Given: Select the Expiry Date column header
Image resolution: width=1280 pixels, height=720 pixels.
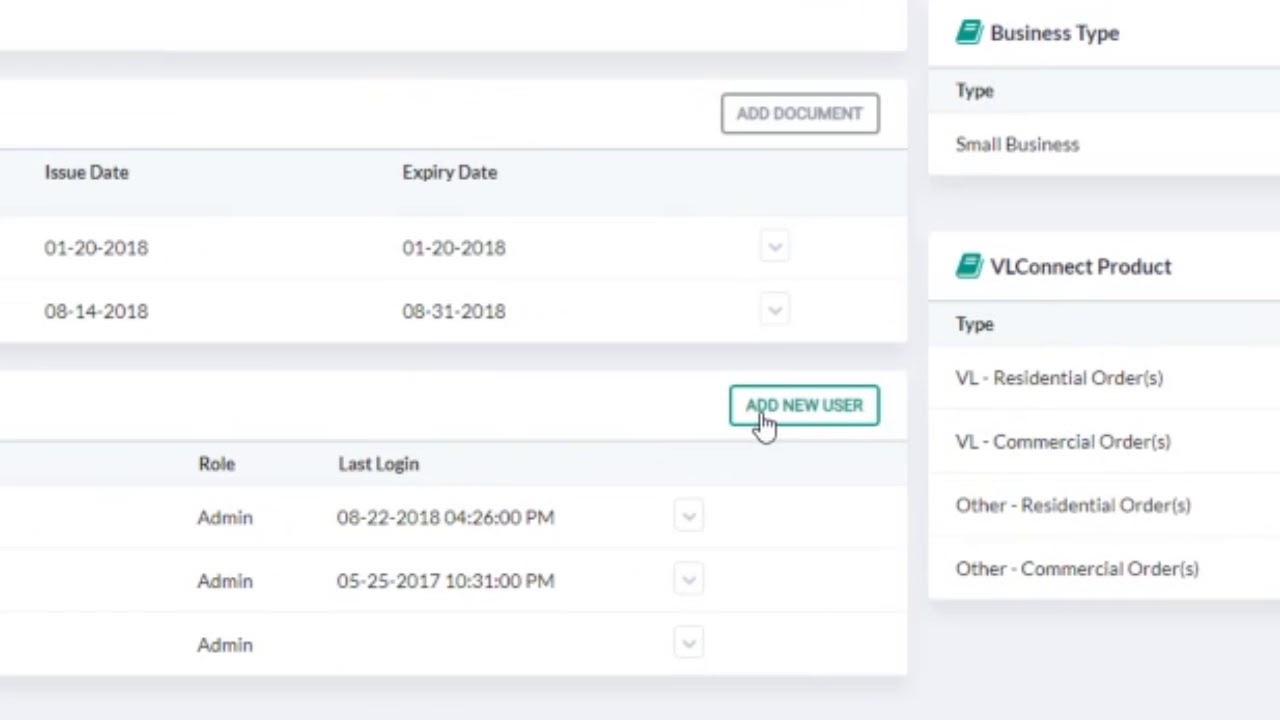Looking at the screenshot, I should [450, 172].
